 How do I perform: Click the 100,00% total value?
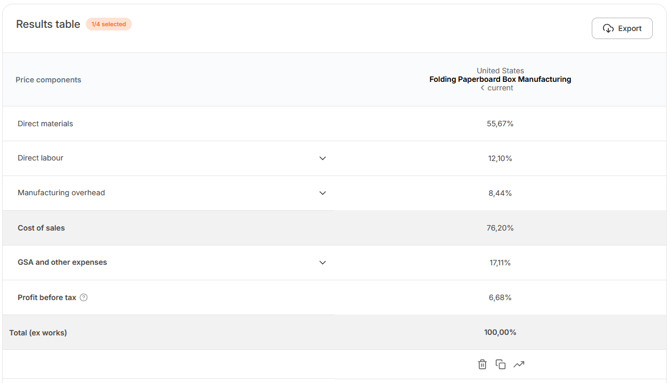click(x=500, y=332)
